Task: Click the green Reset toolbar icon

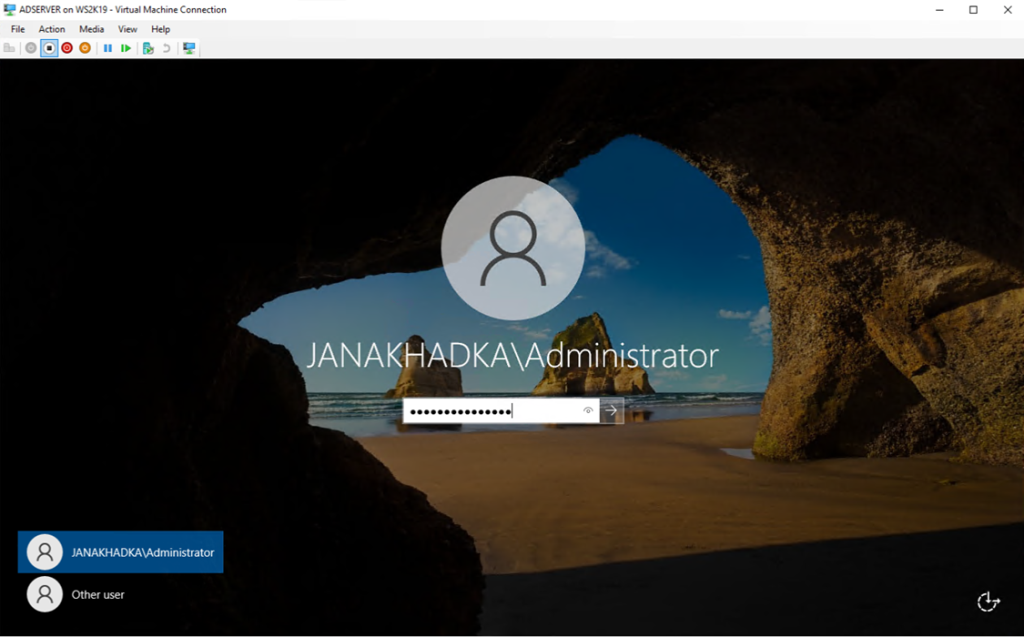Action: coord(126,48)
